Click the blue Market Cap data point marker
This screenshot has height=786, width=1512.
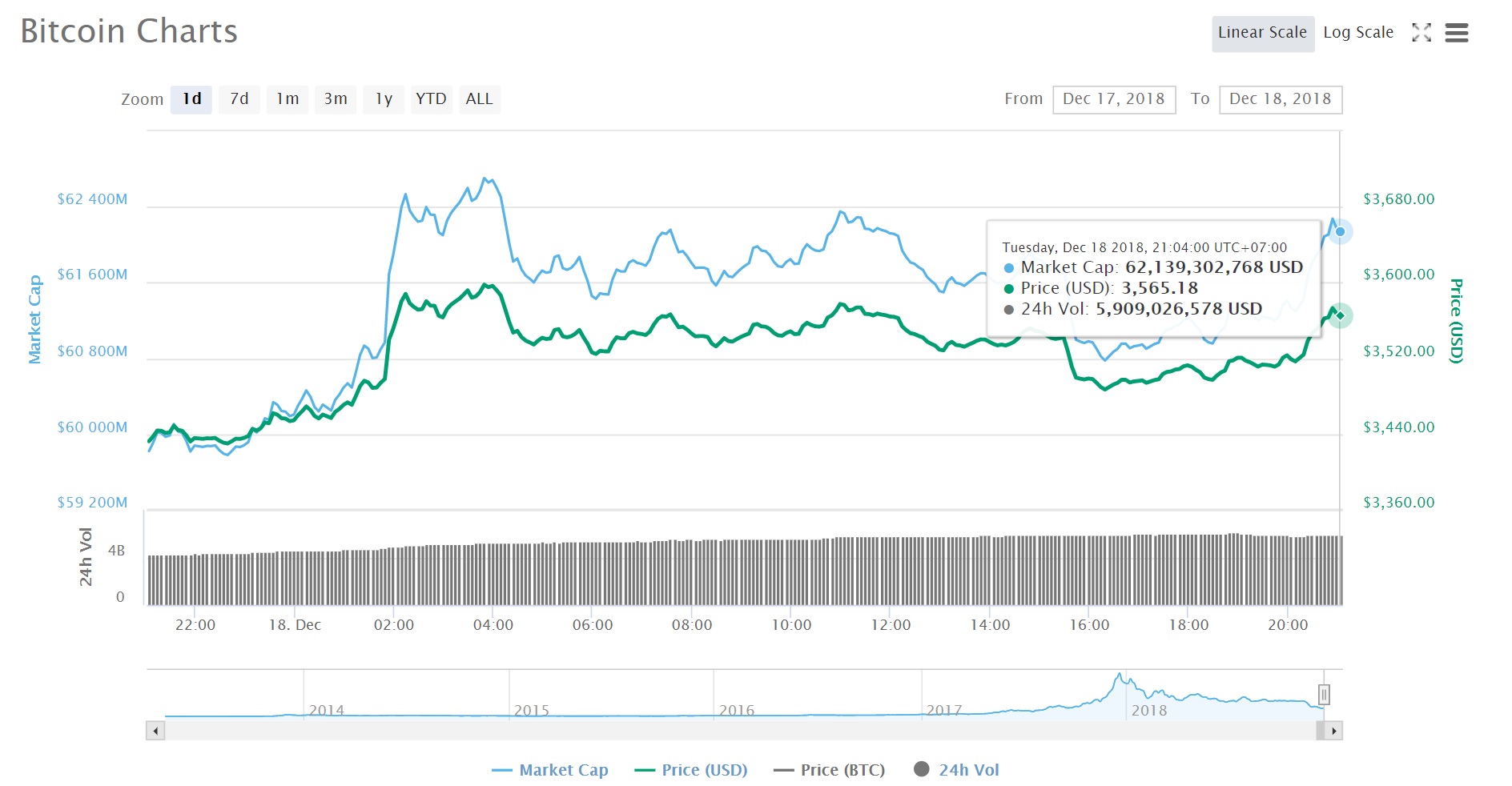(x=1340, y=231)
